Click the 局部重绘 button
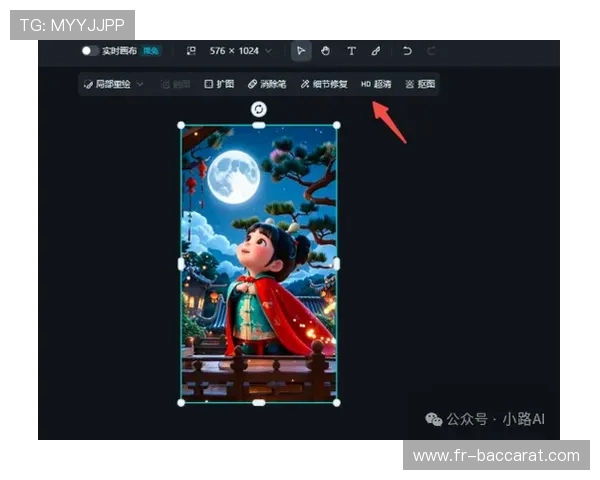 [108, 84]
